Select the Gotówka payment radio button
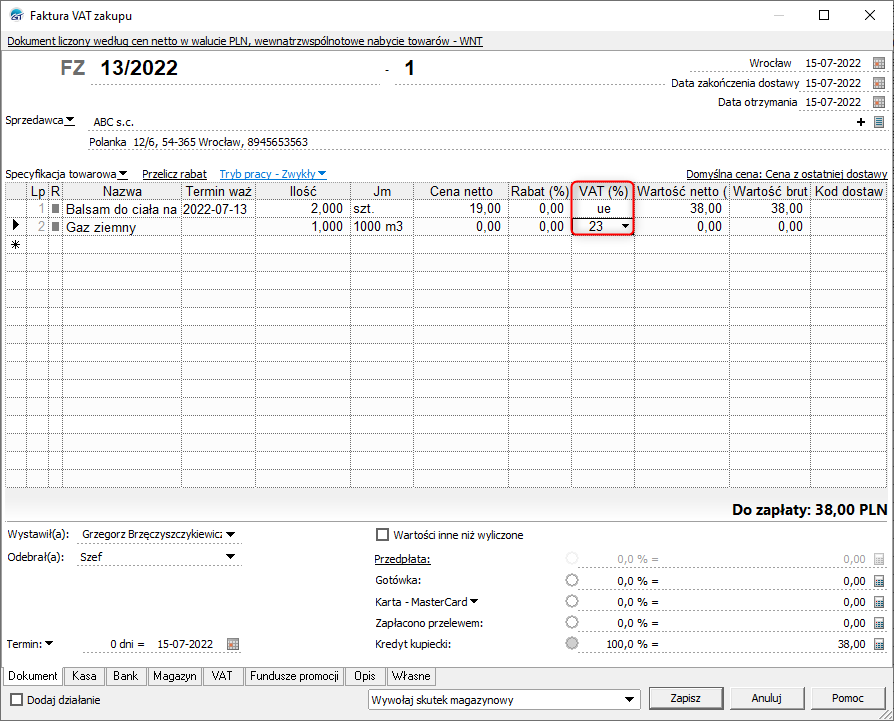The height and width of the screenshot is (721, 894). tap(572, 580)
